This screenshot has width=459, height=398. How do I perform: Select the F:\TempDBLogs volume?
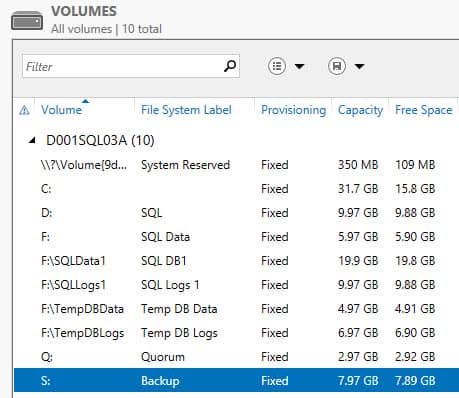tap(236, 333)
